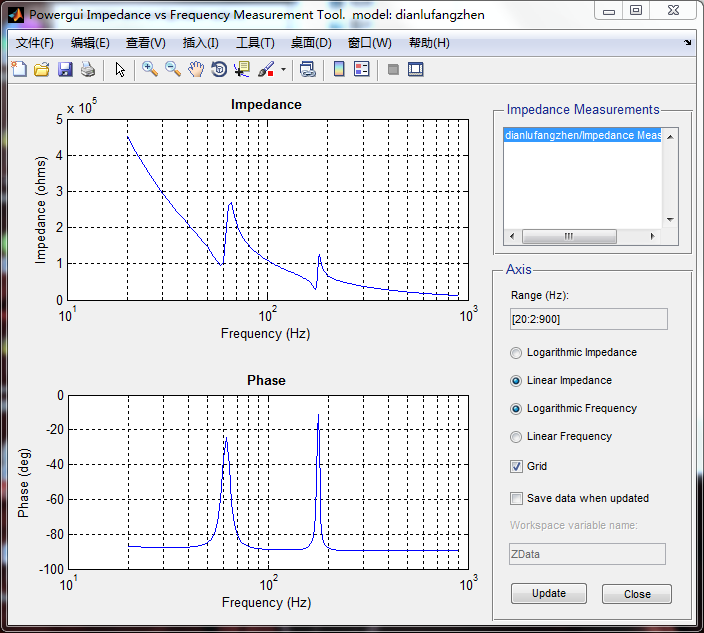The image size is (704, 633).
Task: Select the Zoom Out tool
Action: pos(173,69)
